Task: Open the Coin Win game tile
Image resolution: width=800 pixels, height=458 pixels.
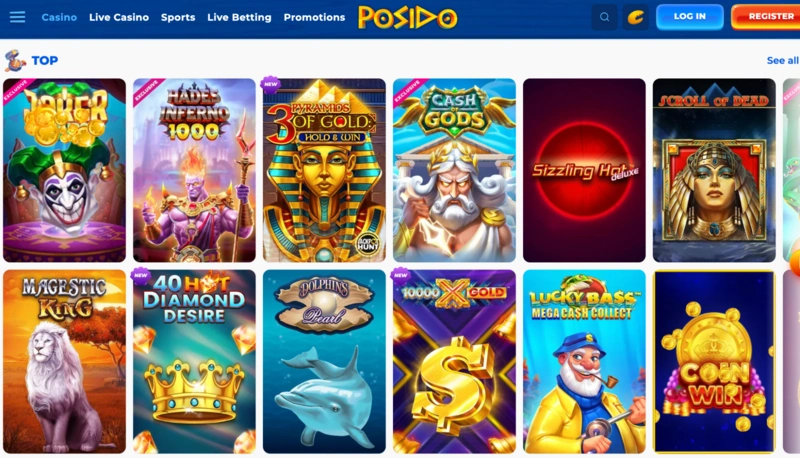Action: coord(714,362)
